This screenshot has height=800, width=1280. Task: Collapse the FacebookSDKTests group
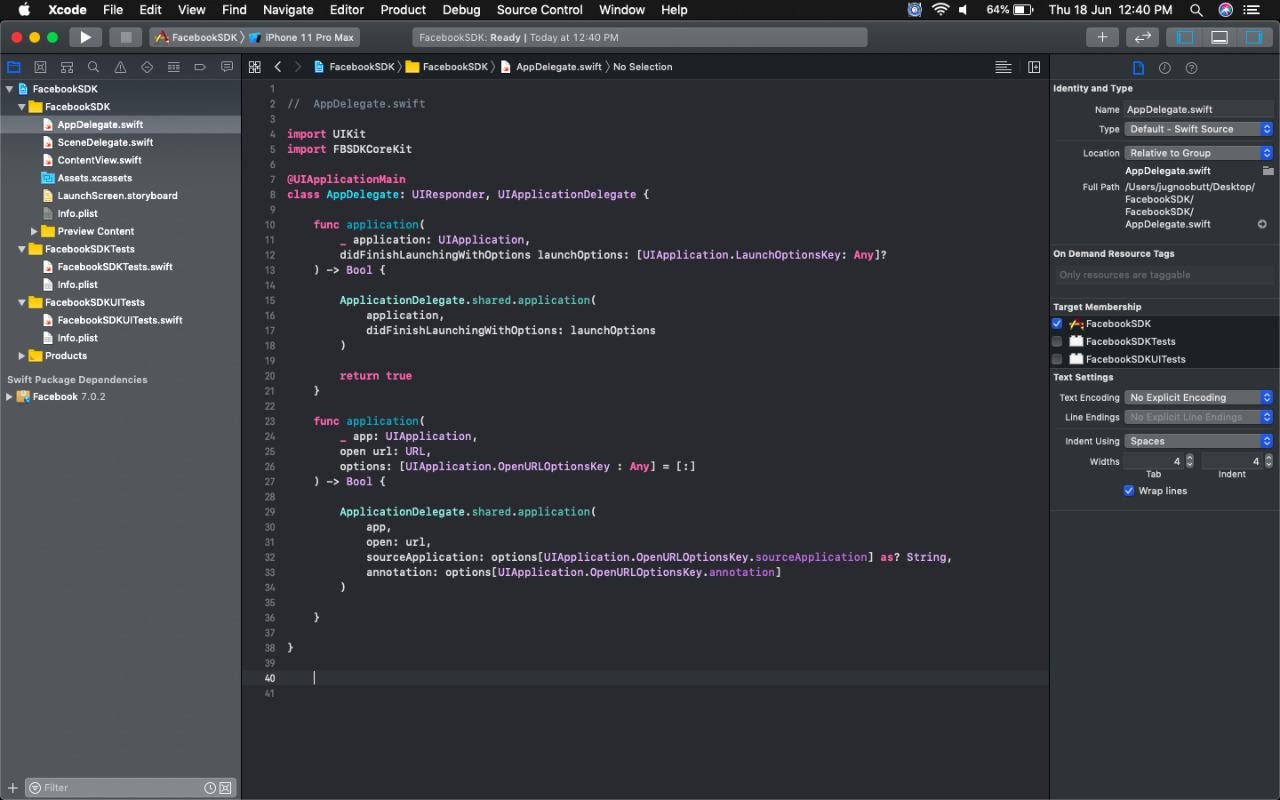pyautogui.click(x=23, y=249)
